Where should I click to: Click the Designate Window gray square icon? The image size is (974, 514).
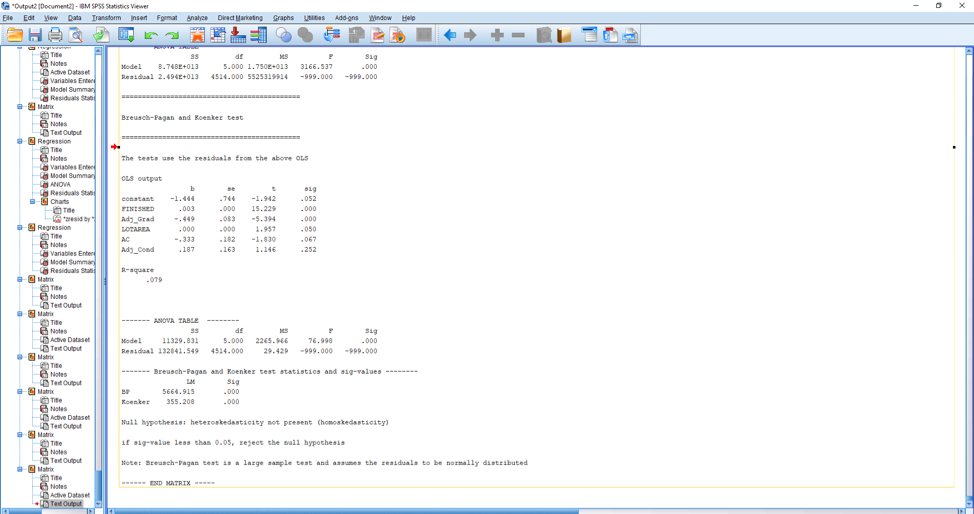[424, 35]
